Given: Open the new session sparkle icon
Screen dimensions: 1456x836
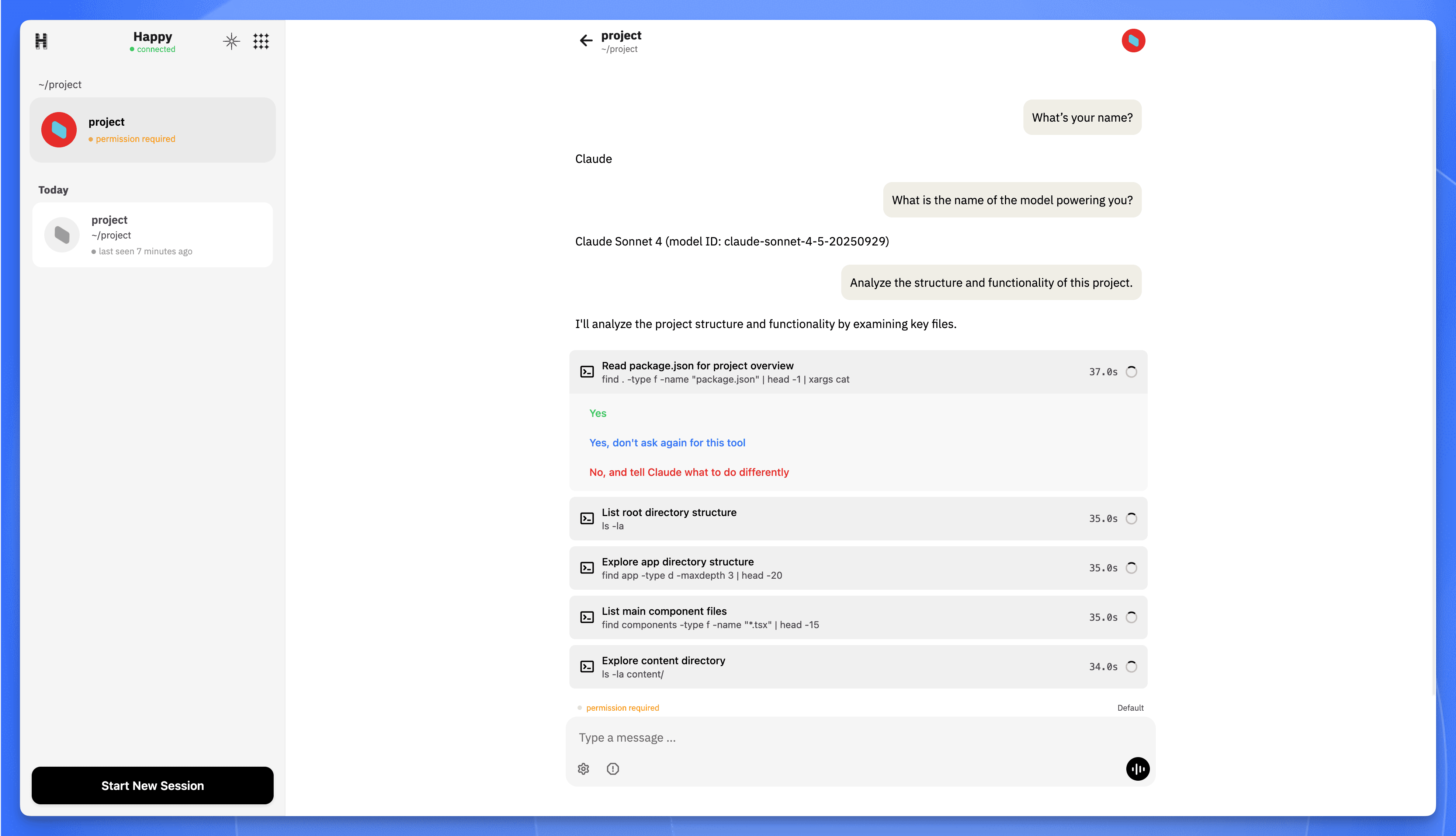Looking at the screenshot, I should click(x=232, y=41).
